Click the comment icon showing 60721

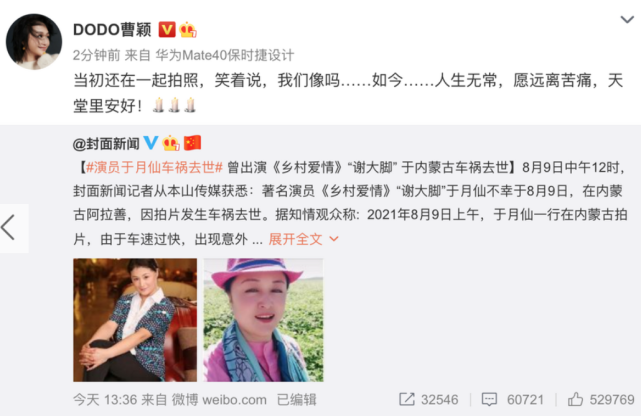tap(489, 399)
